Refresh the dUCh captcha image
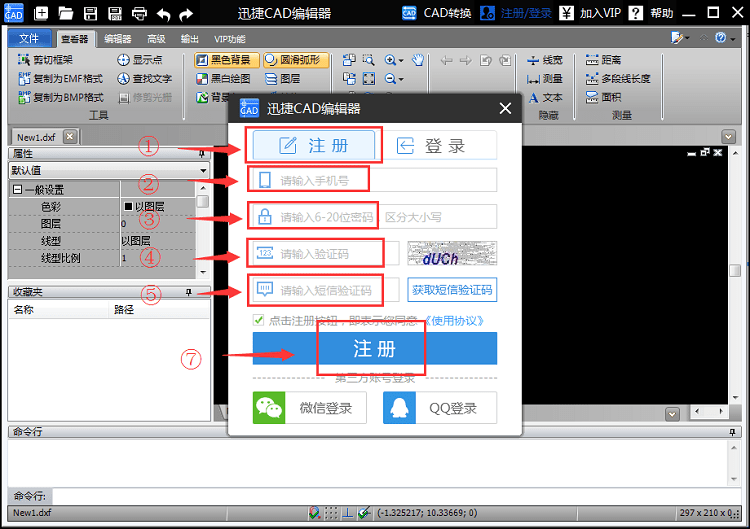 coord(452,253)
